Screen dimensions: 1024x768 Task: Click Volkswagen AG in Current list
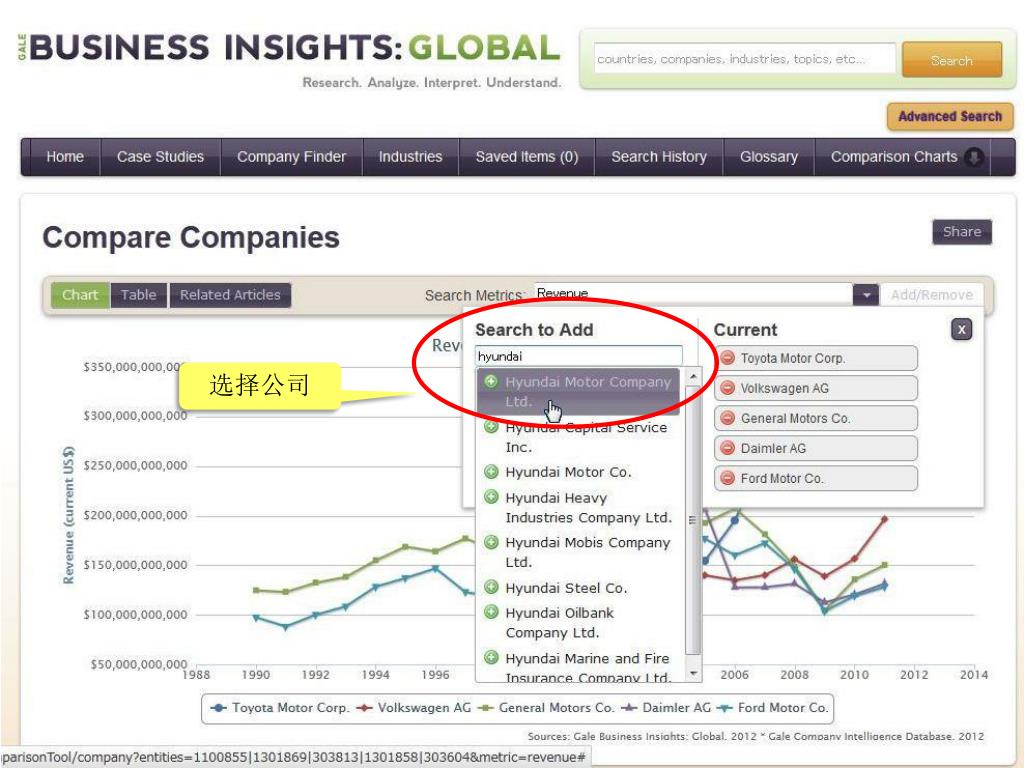coord(816,388)
